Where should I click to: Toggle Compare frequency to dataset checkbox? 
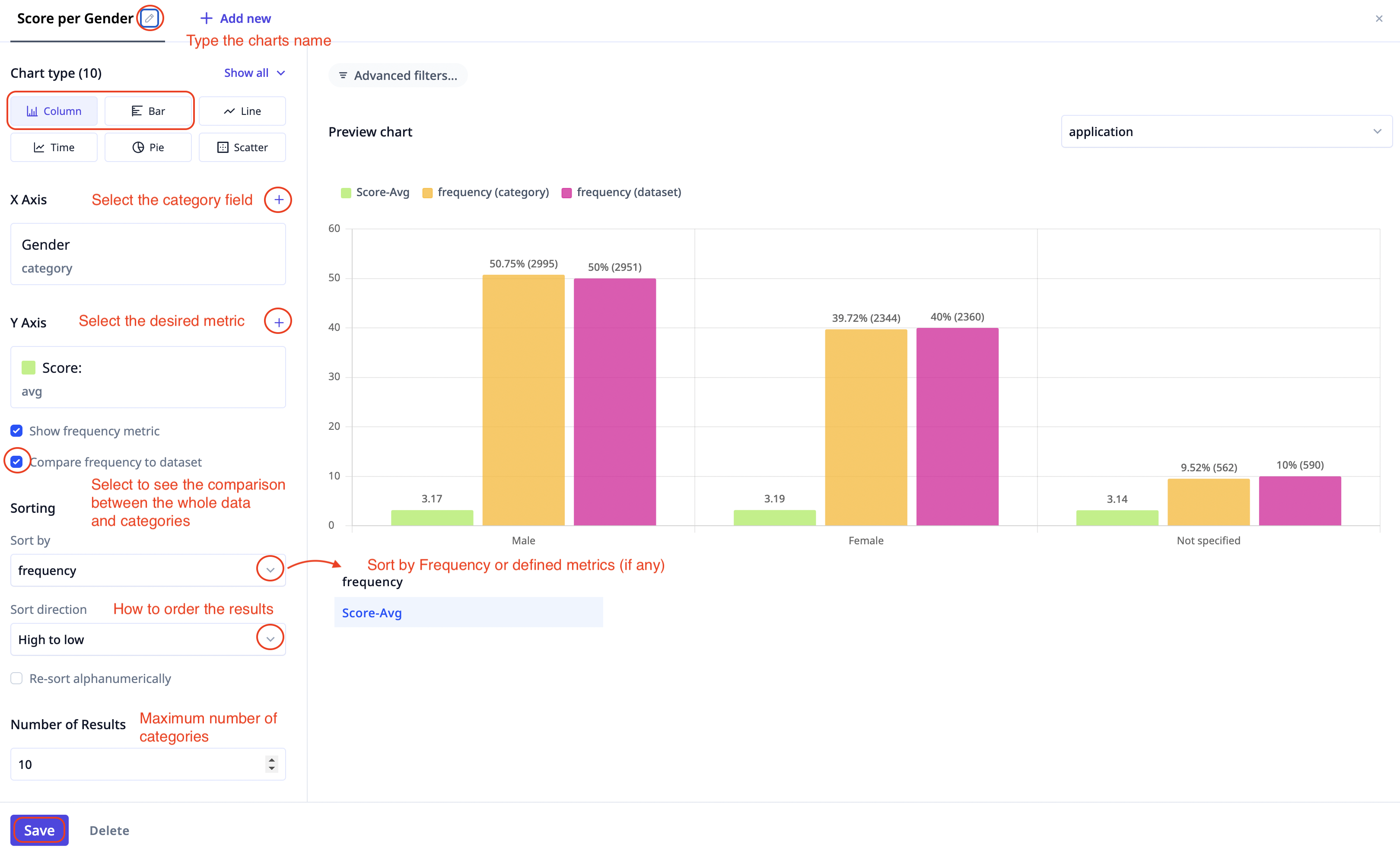click(17, 461)
